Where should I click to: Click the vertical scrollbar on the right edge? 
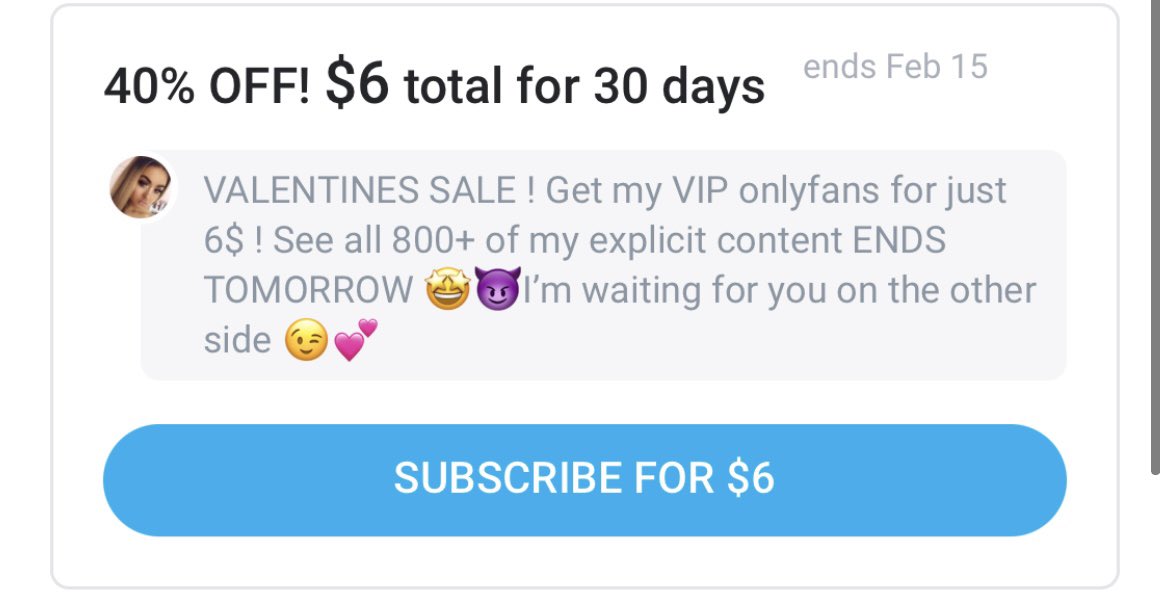1155,237
